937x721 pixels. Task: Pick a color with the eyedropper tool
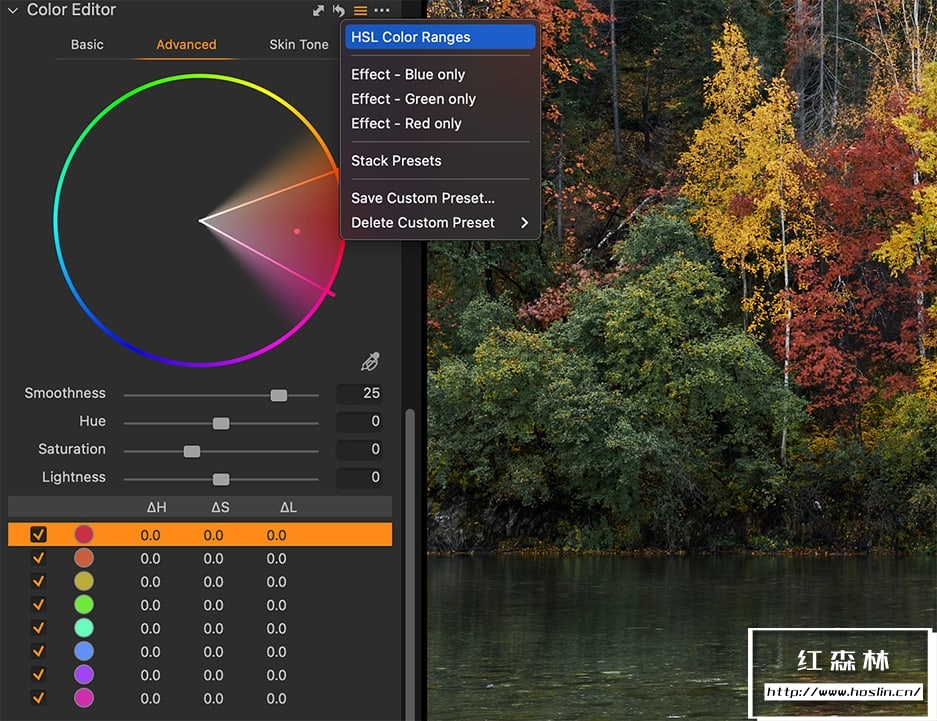tap(370, 362)
